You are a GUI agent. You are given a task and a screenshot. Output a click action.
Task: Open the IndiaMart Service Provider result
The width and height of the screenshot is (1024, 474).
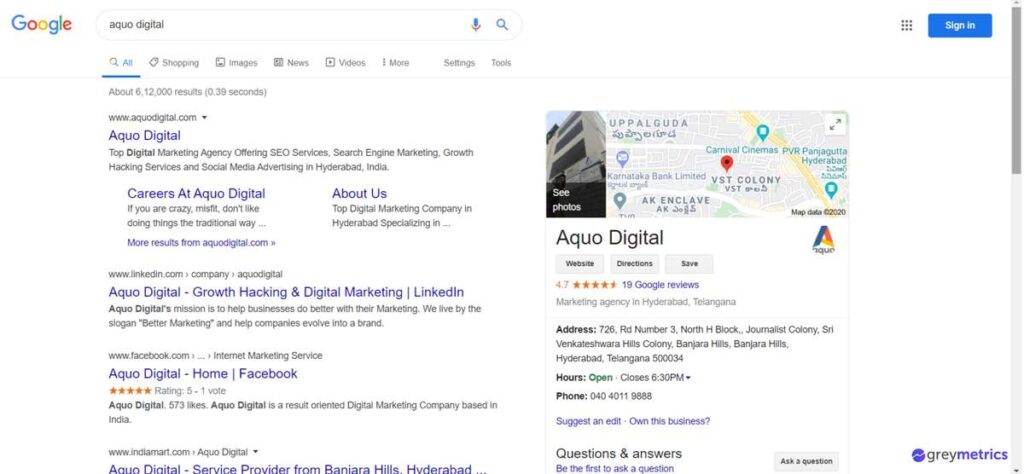point(298,467)
